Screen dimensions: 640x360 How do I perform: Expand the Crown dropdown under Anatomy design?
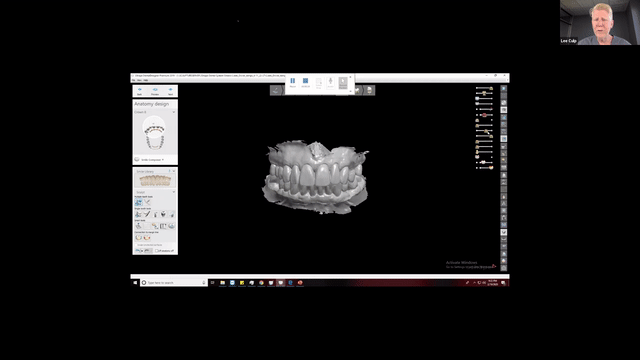173,112
